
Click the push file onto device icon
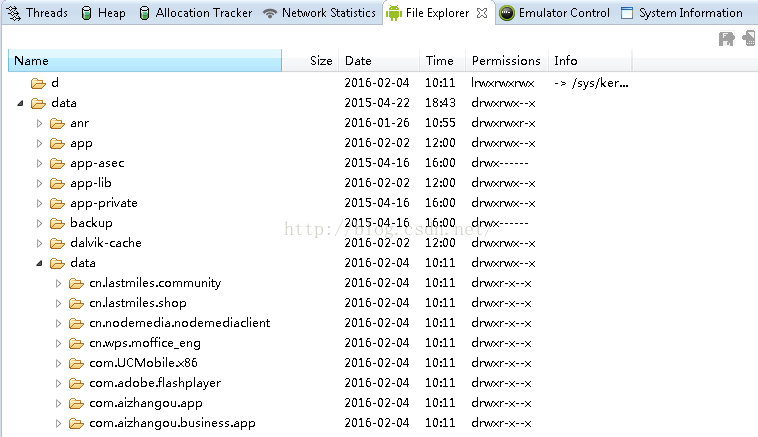(x=749, y=38)
